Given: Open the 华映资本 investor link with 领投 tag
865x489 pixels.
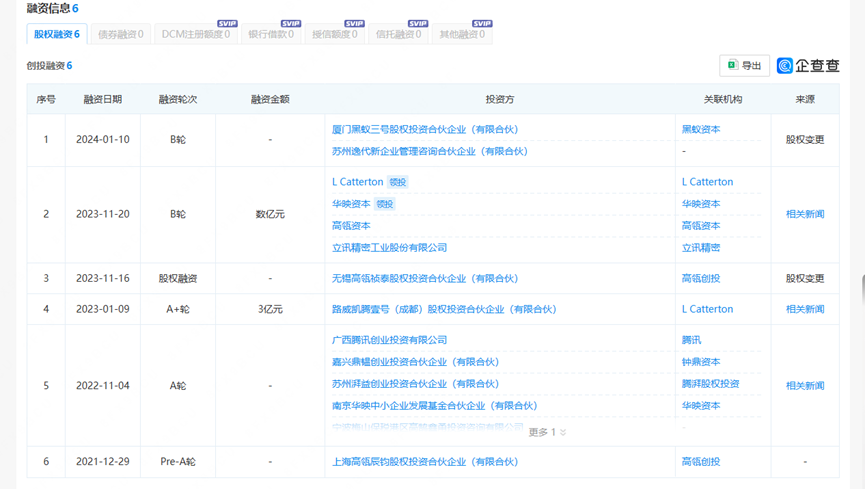Looking at the screenshot, I should click(351, 204).
